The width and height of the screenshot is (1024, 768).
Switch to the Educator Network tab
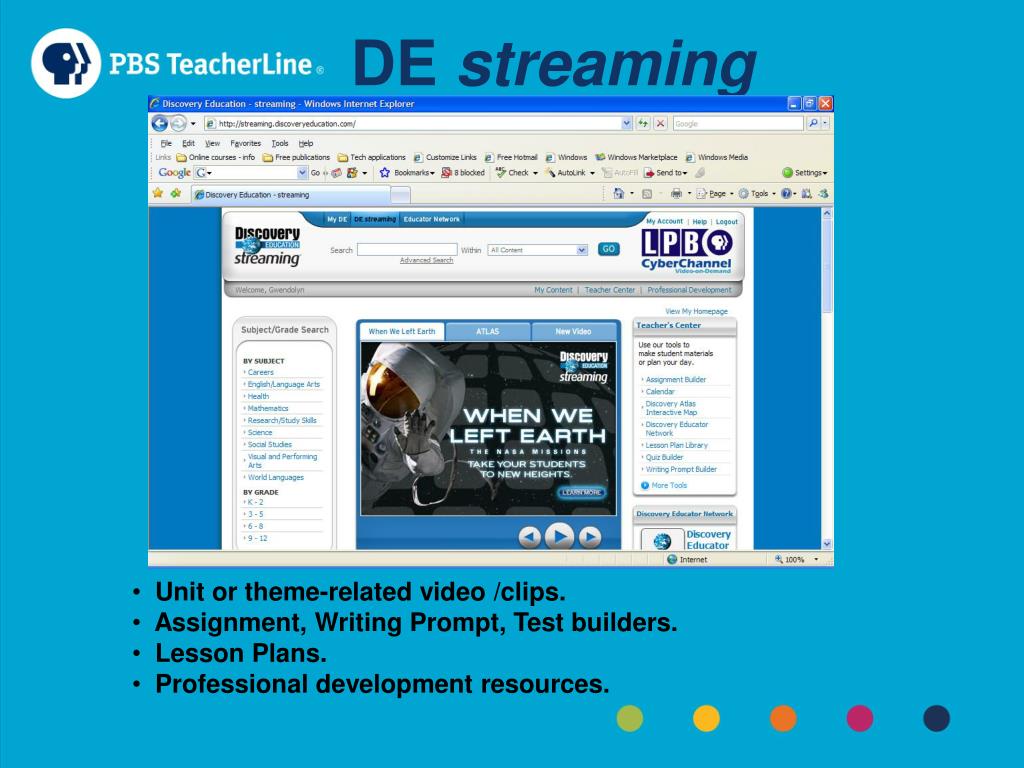tap(432, 219)
